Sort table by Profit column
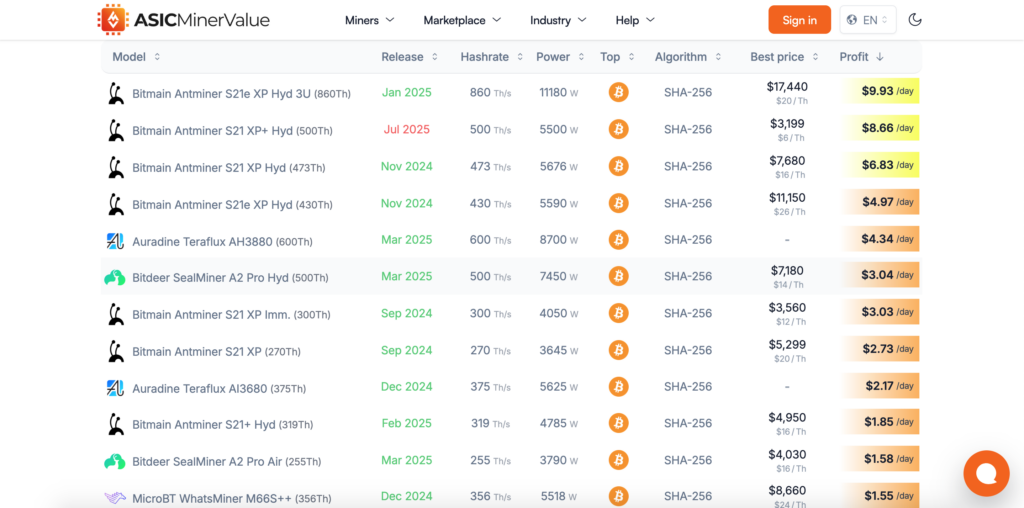 tap(861, 57)
